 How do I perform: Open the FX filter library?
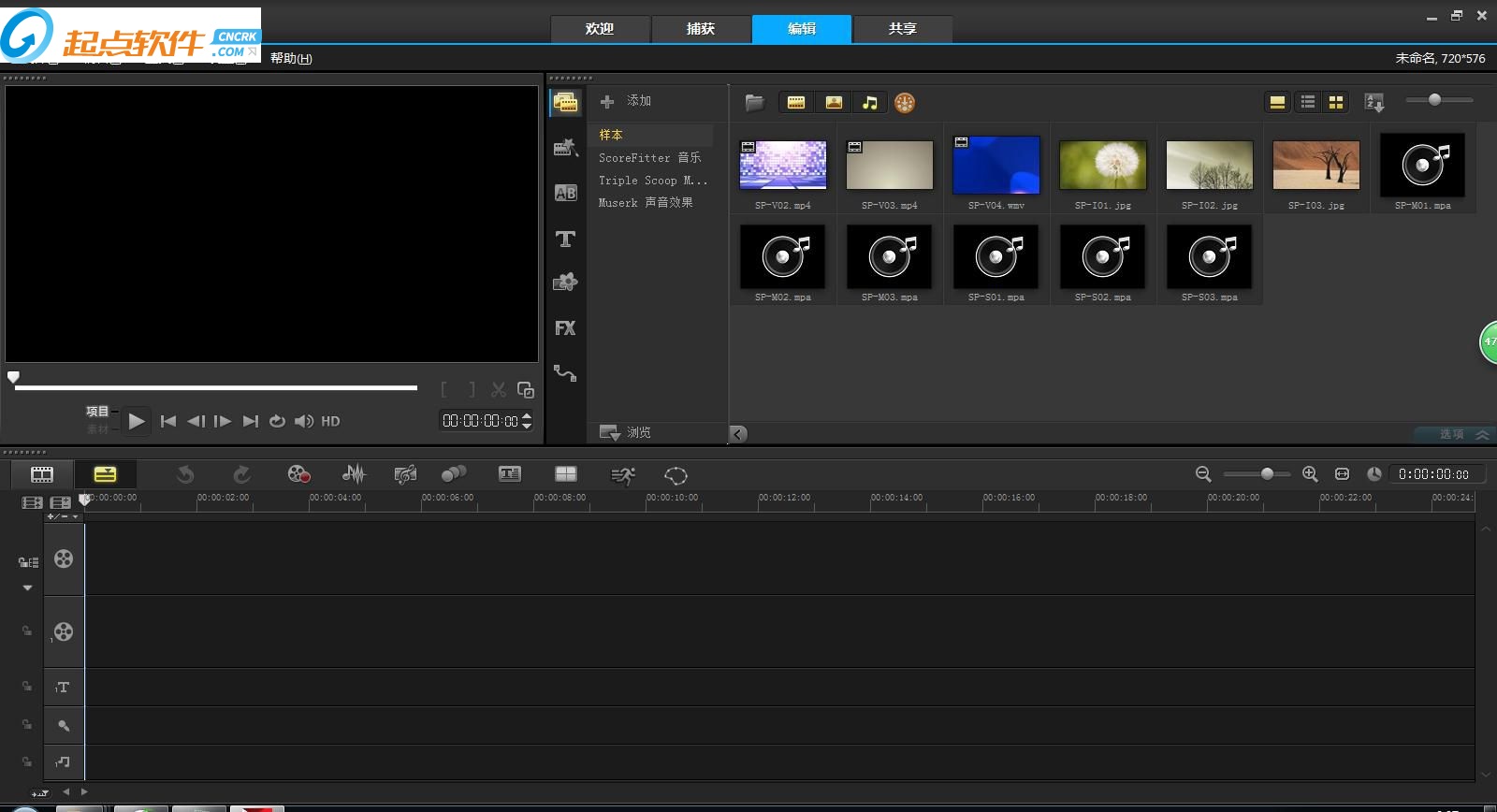tap(565, 328)
